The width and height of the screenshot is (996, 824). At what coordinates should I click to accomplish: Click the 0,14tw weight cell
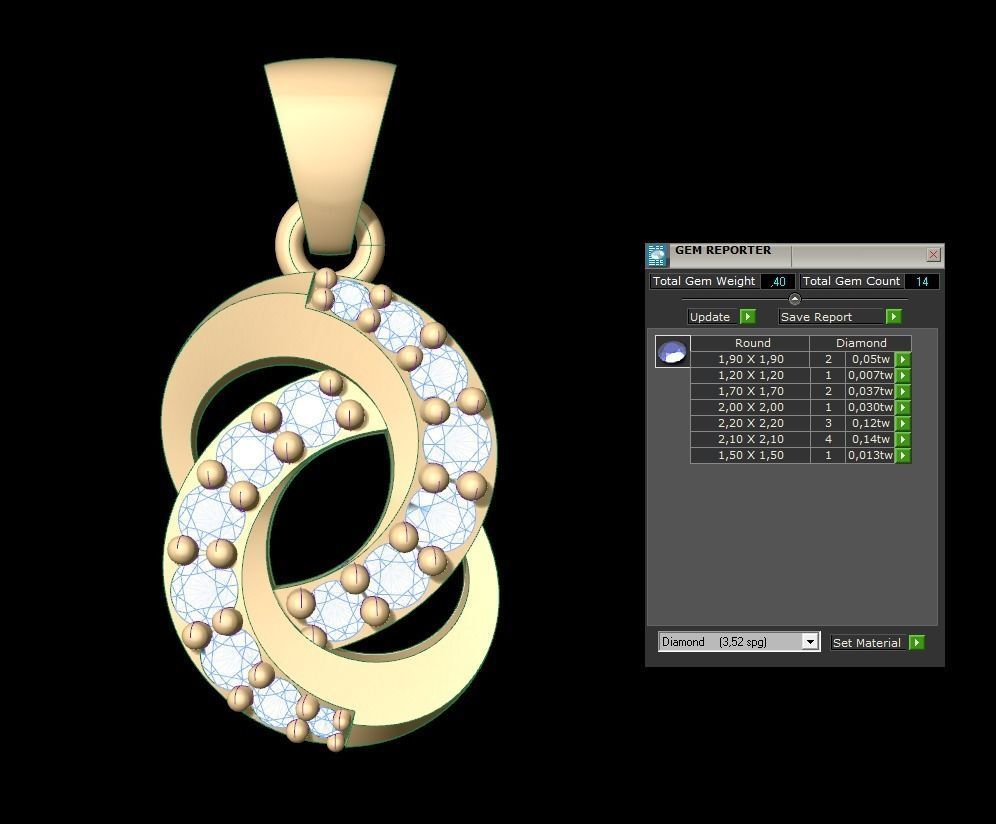coord(870,439)
